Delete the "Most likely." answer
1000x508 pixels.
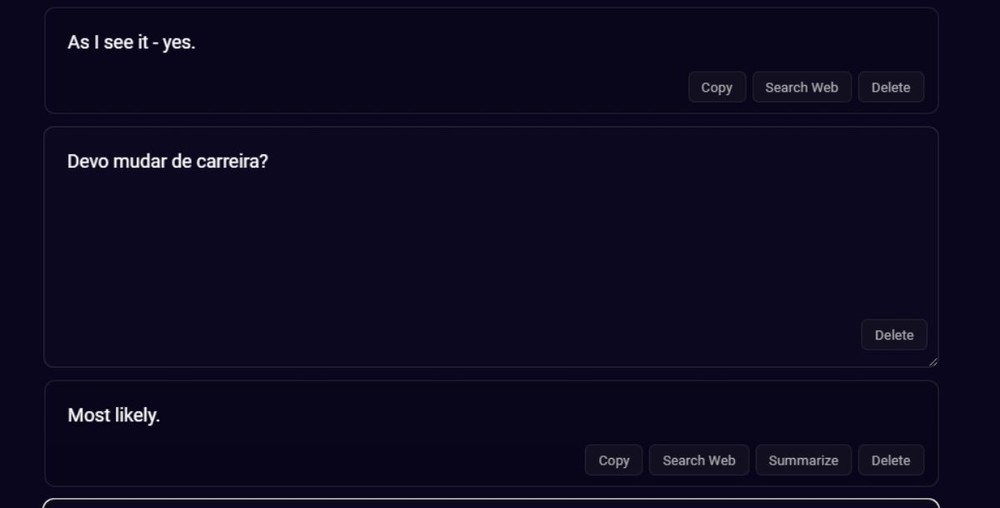click(x=890, y=460)
